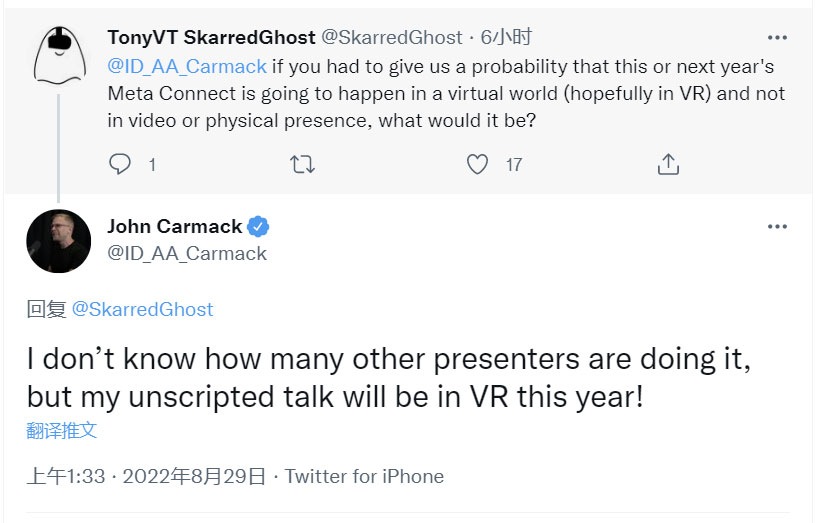Open the @ID_AA_Carmack mention in TonyVT's tweet
This screenshot has height=523, width=840.
[x=187, y=66]
